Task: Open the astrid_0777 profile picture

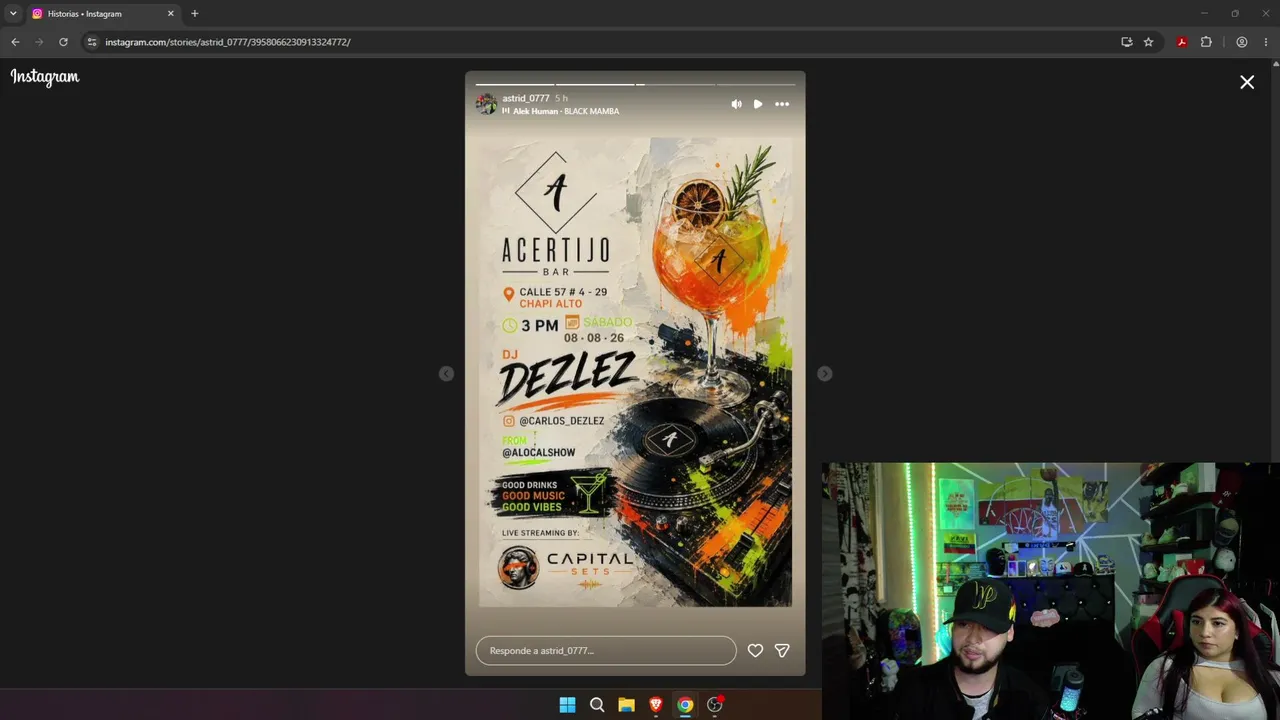Action: (x=486, y=104)
